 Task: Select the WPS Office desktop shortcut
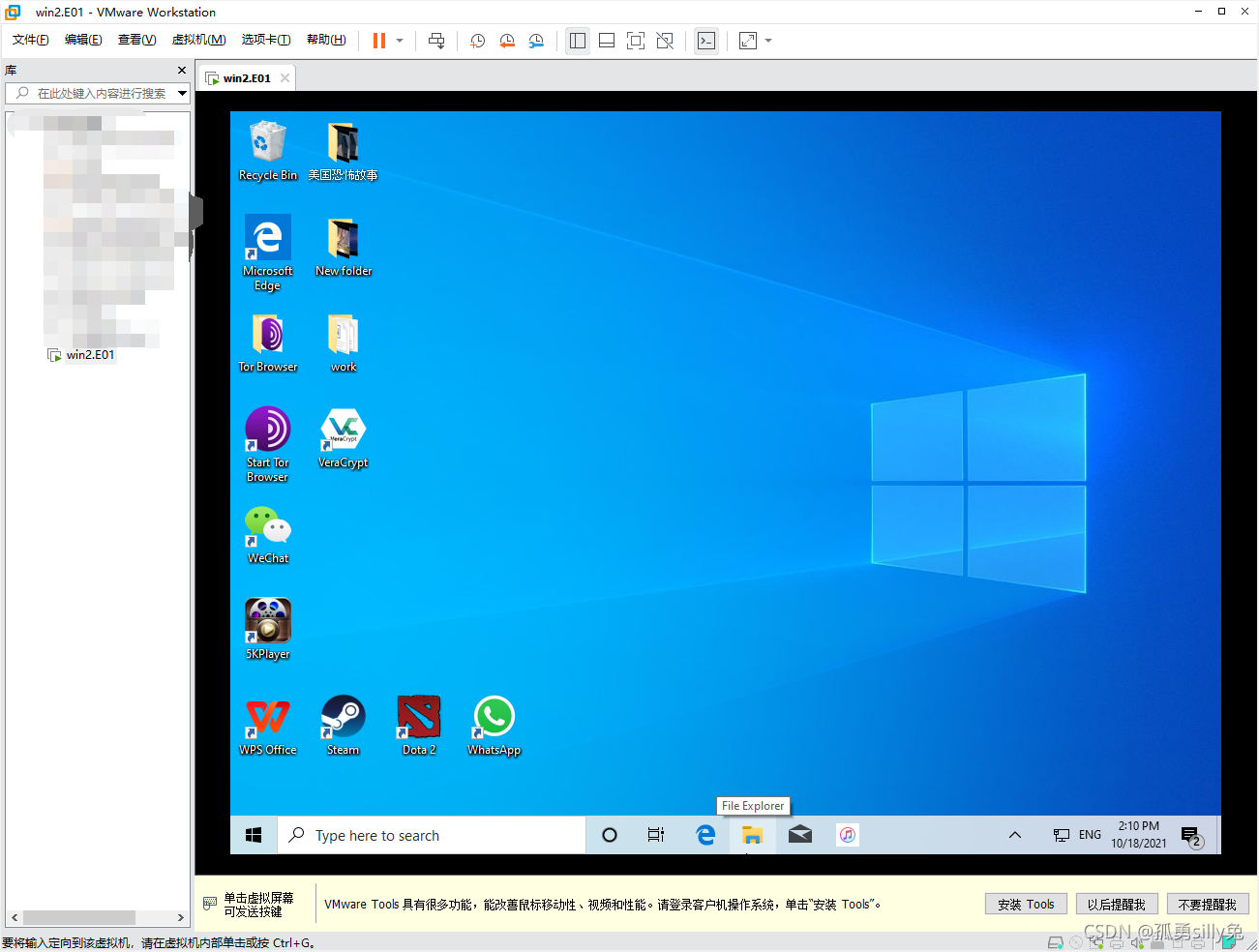268,726
